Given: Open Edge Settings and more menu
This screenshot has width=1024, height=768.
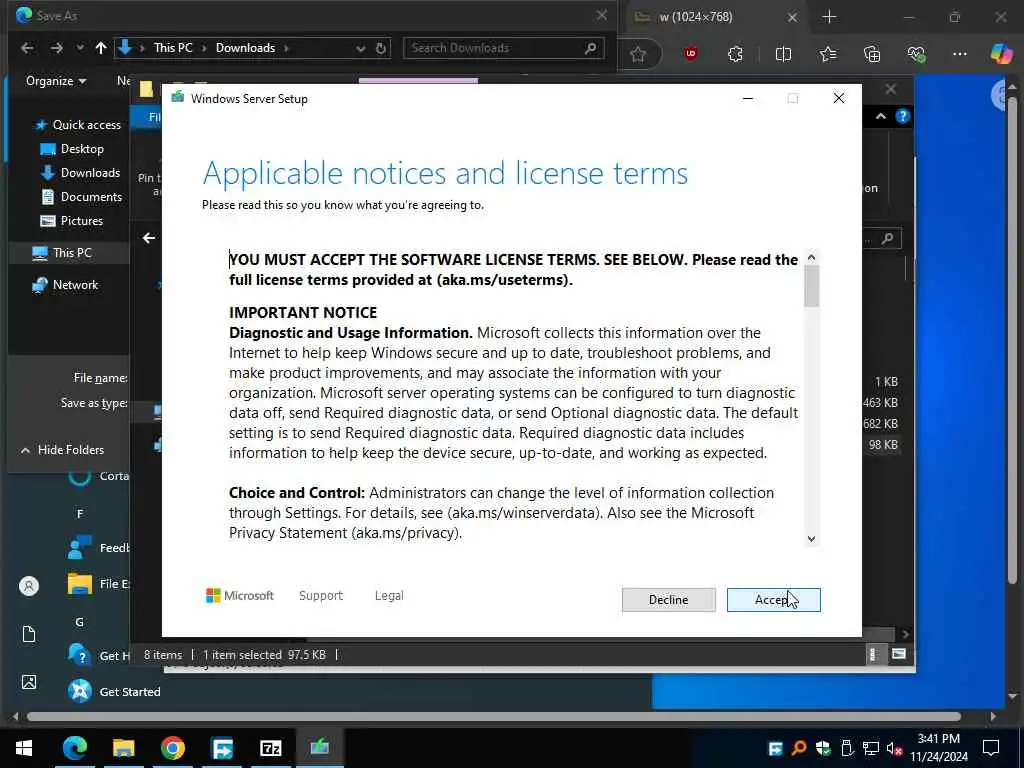Looking at the screenshot, I should pyautogui.click(x=959, y=54).
